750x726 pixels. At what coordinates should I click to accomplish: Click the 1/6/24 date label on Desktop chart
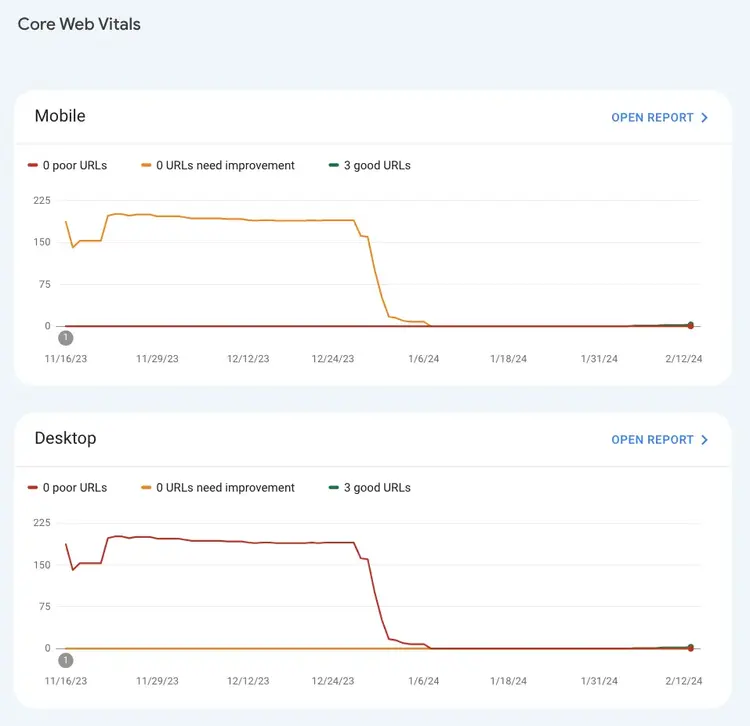tap(424, 681)
